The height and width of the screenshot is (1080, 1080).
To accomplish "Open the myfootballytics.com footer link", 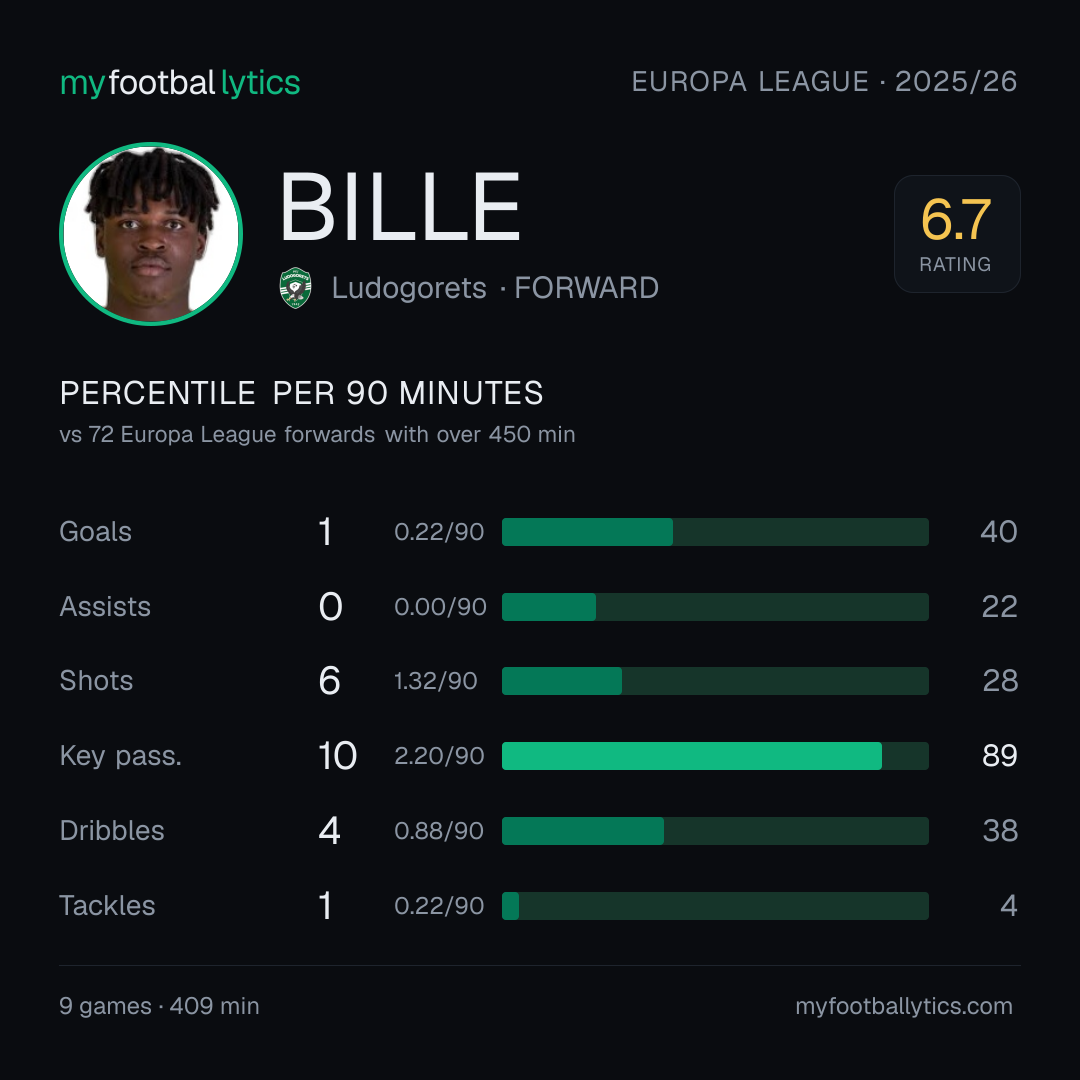I will click(x=904, y=1006).
